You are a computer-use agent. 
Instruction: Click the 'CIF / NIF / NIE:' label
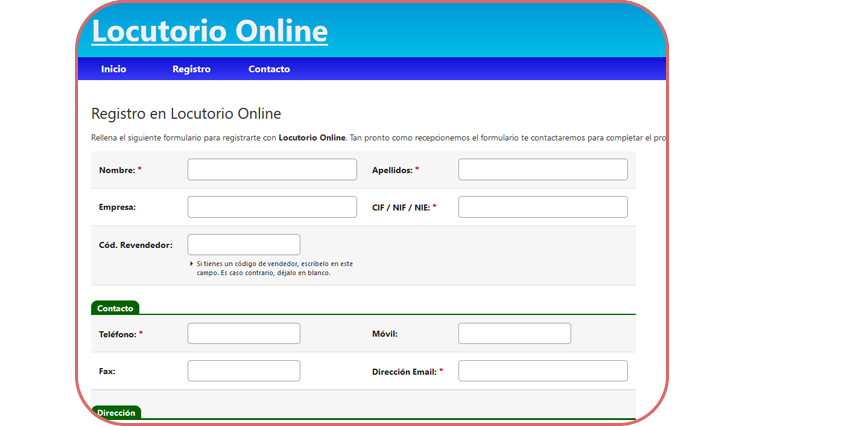coord(401,207)
